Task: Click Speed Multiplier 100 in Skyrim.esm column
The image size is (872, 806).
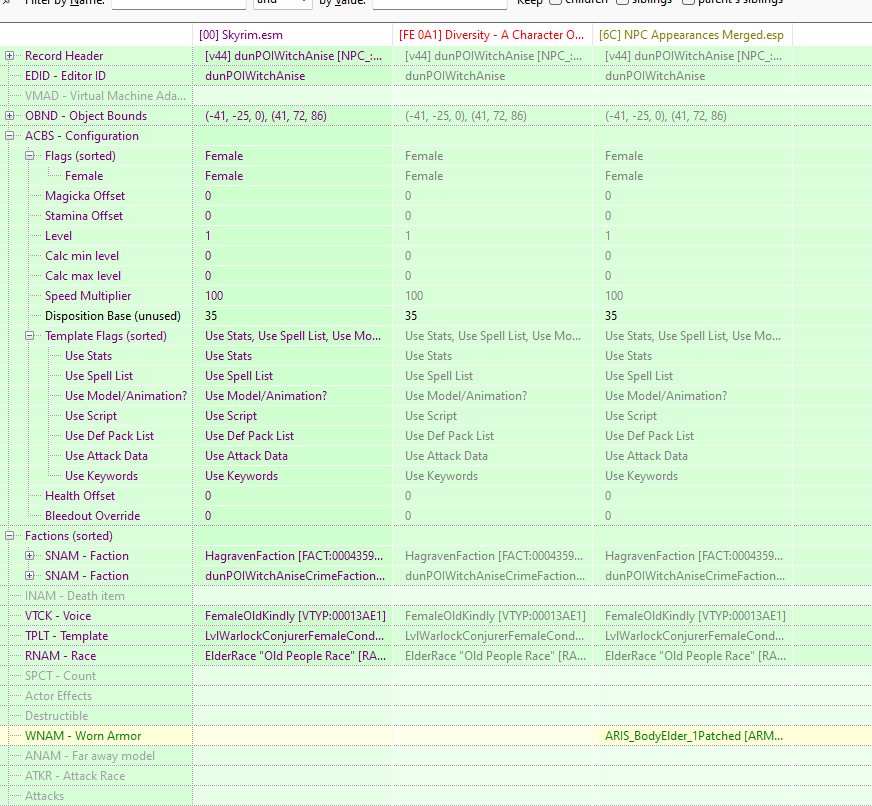Action: (293, 296)
